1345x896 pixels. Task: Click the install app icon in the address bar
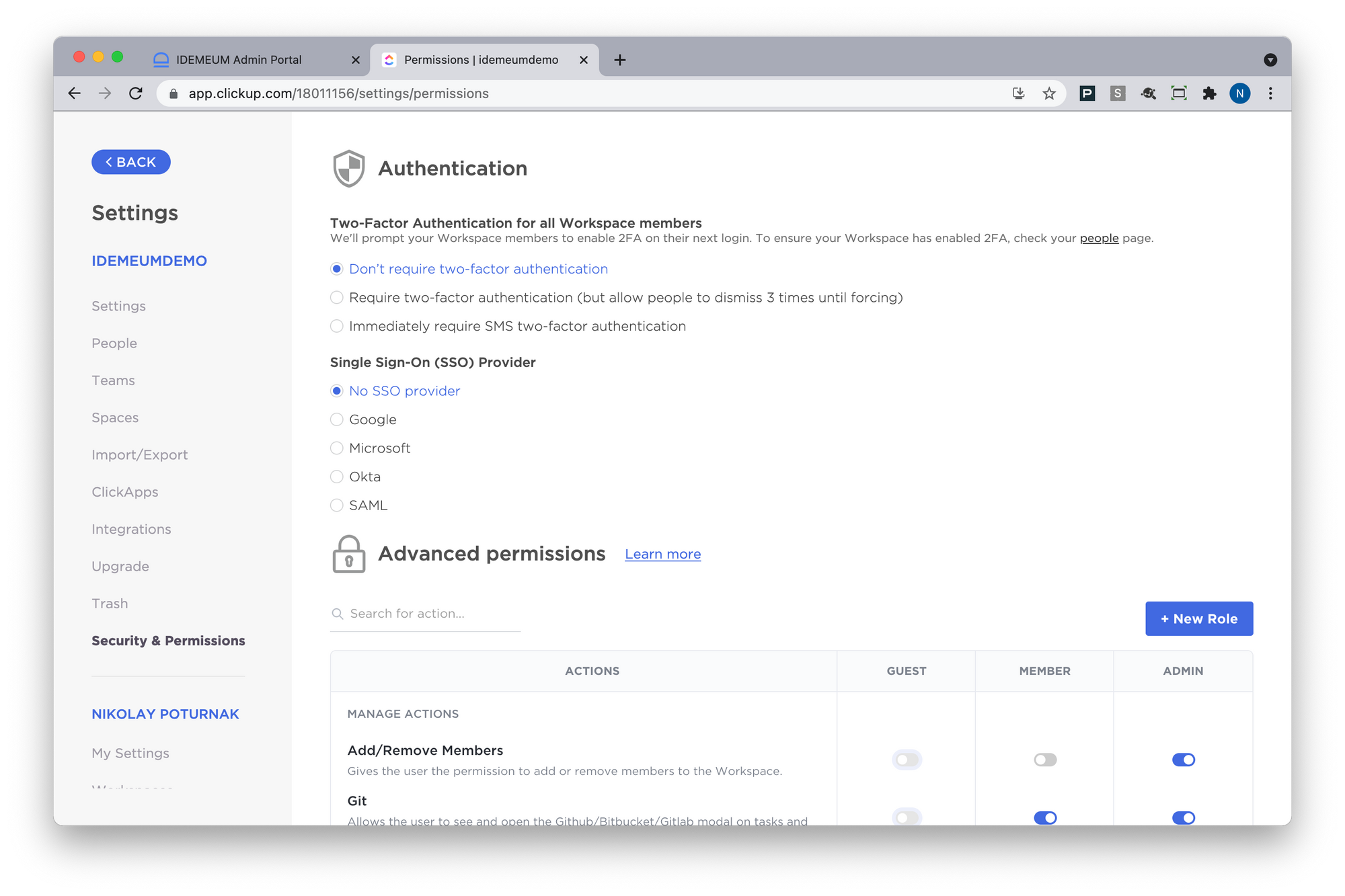(1019, 93)
